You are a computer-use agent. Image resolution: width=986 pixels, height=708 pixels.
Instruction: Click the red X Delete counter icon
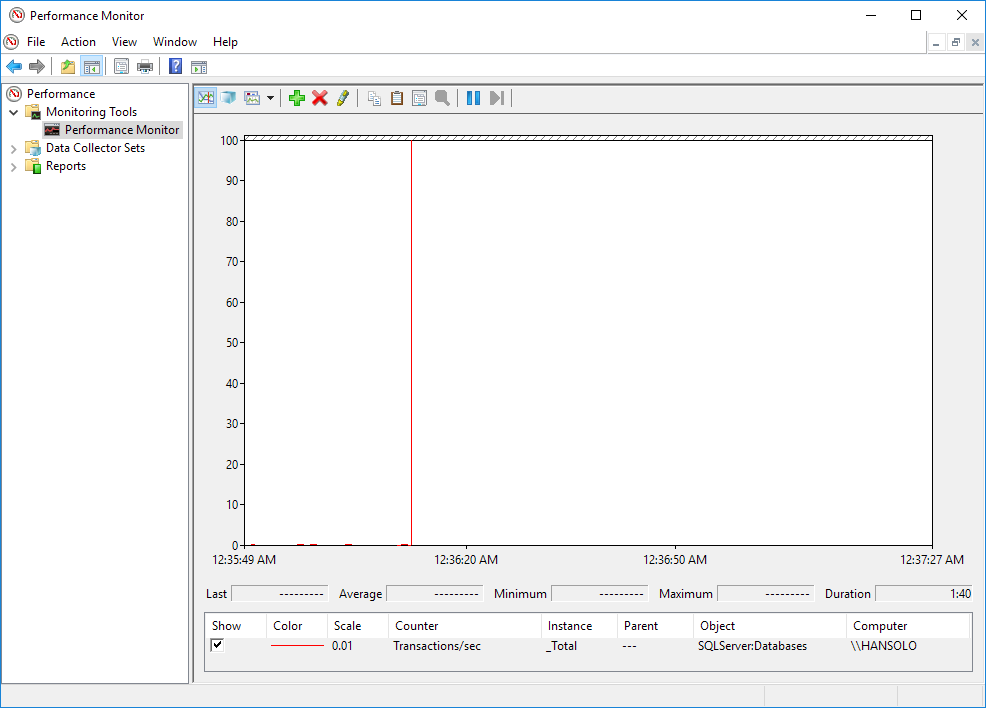click(320, 98)
